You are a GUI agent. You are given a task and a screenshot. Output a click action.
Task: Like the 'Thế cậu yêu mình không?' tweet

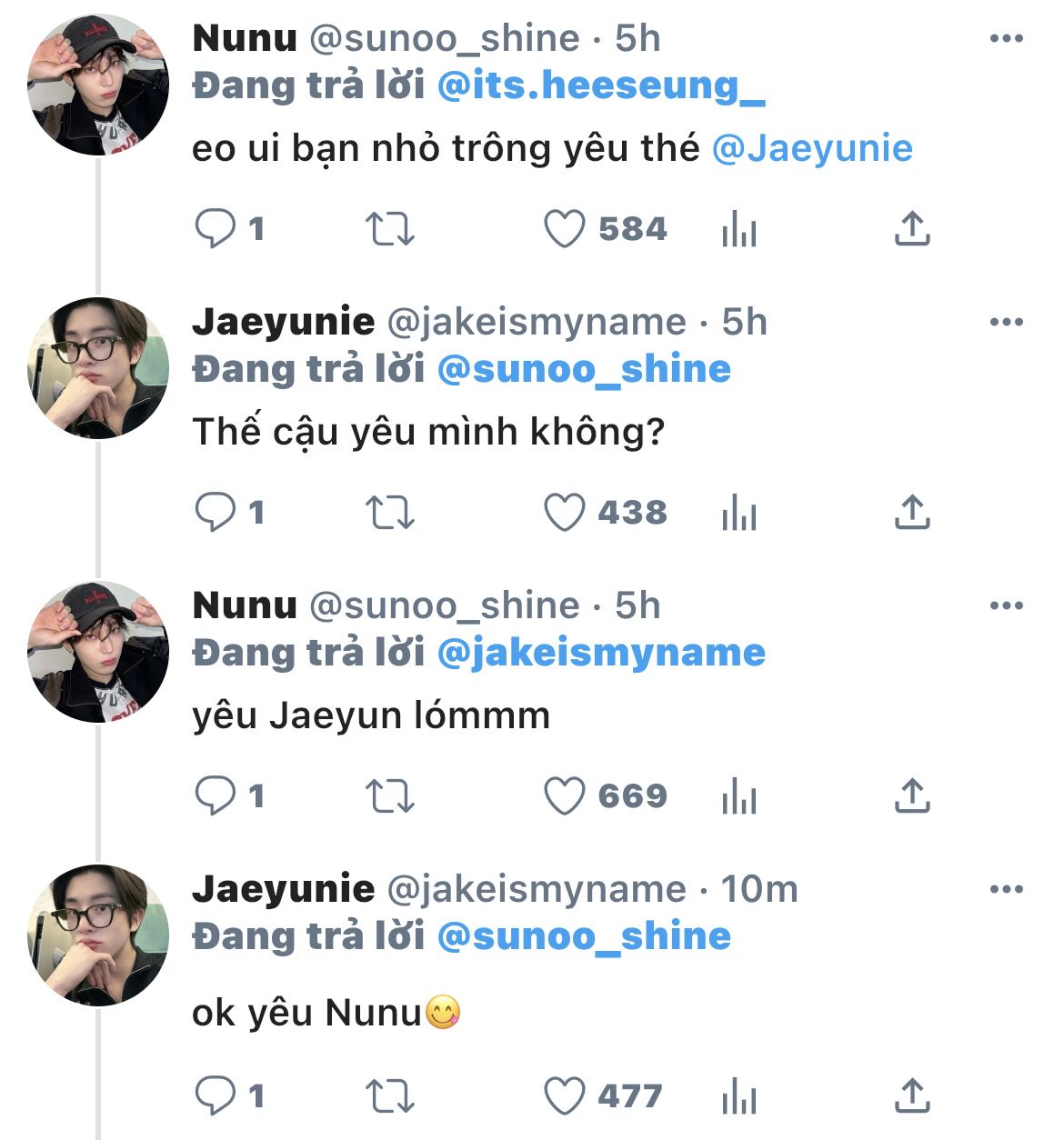(564, 513)
